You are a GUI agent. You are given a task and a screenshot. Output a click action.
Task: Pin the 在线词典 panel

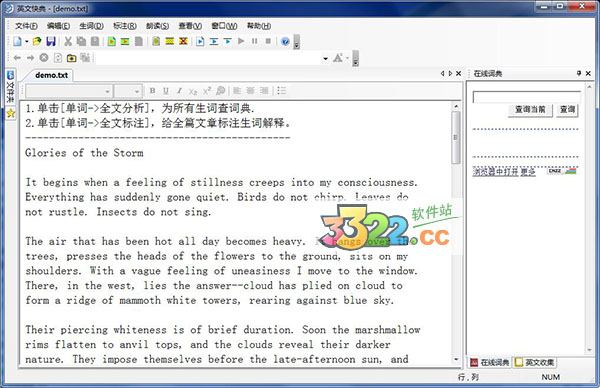(x=579, y=73)
